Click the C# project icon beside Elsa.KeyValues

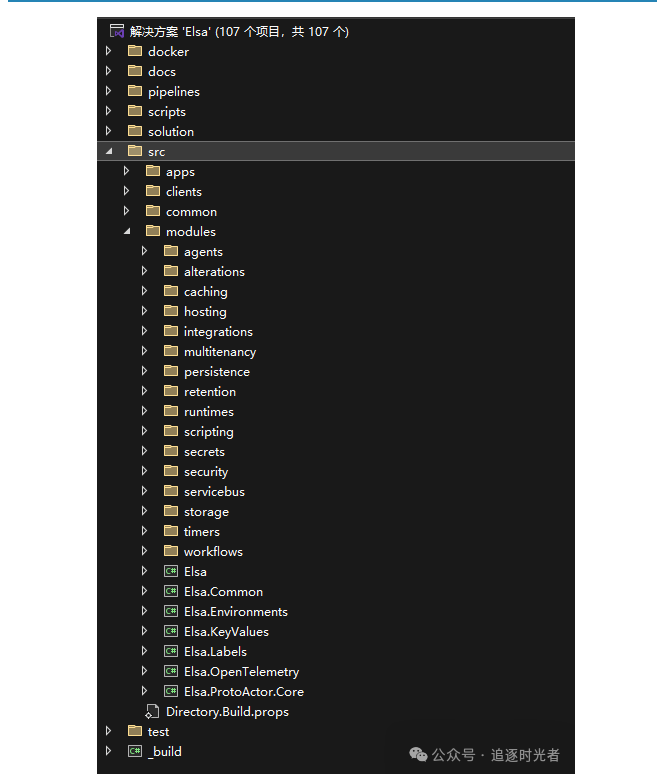[x=171, y=631]
